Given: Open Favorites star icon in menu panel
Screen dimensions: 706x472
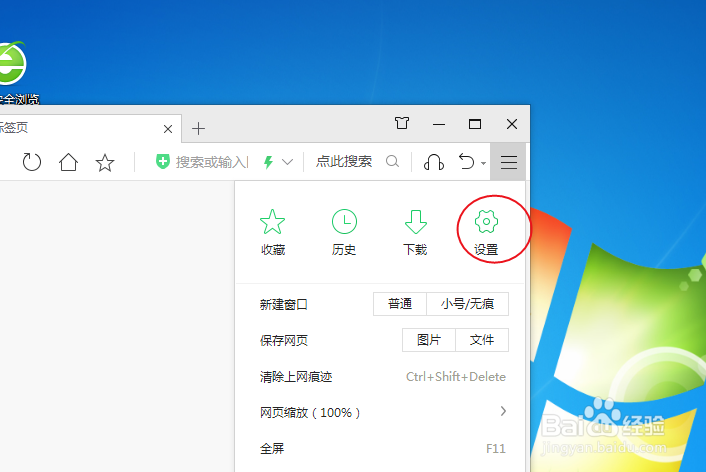Looking at the screenshot, I should pyautogui.click(x=272, y=222).
